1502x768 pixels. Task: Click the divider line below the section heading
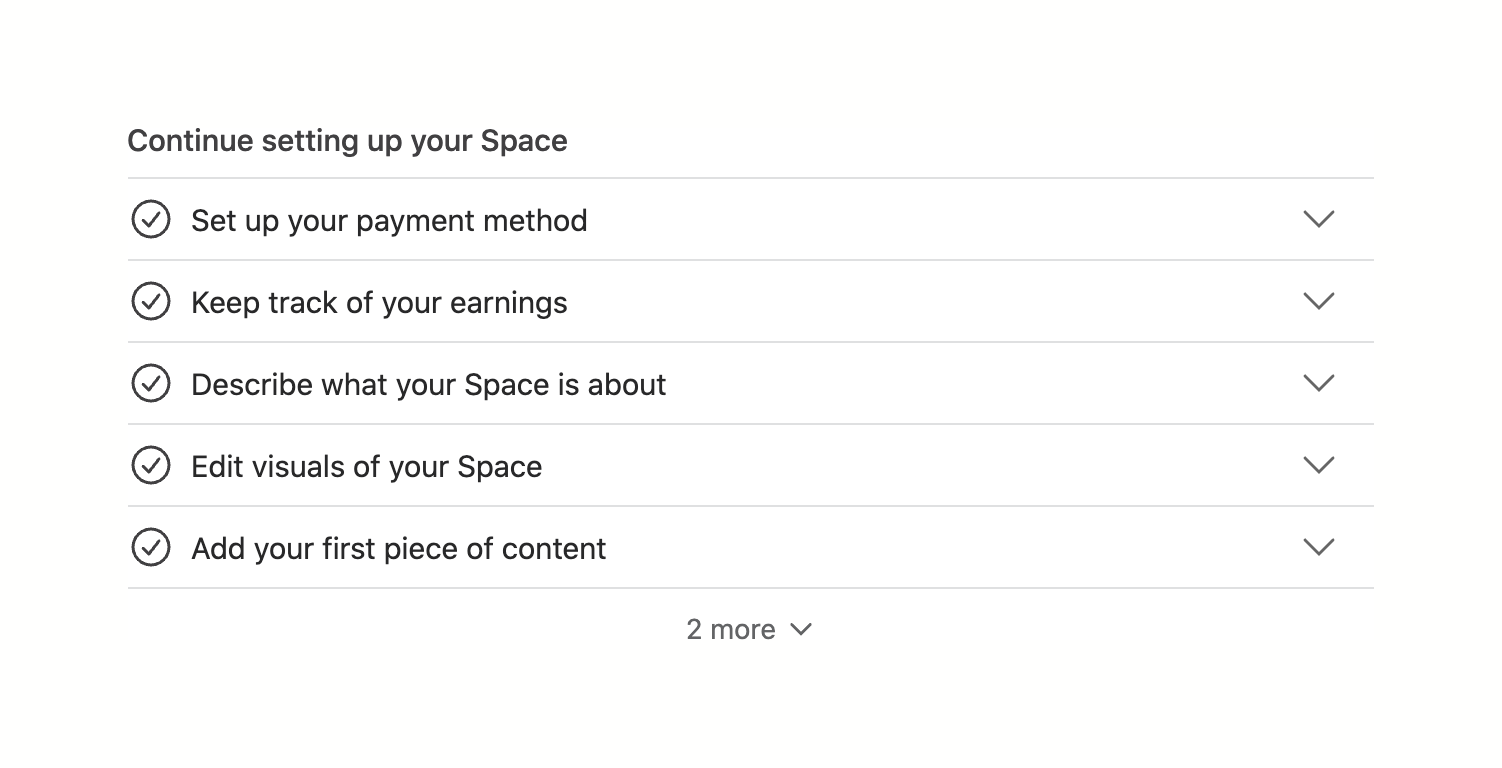point(750,178)
